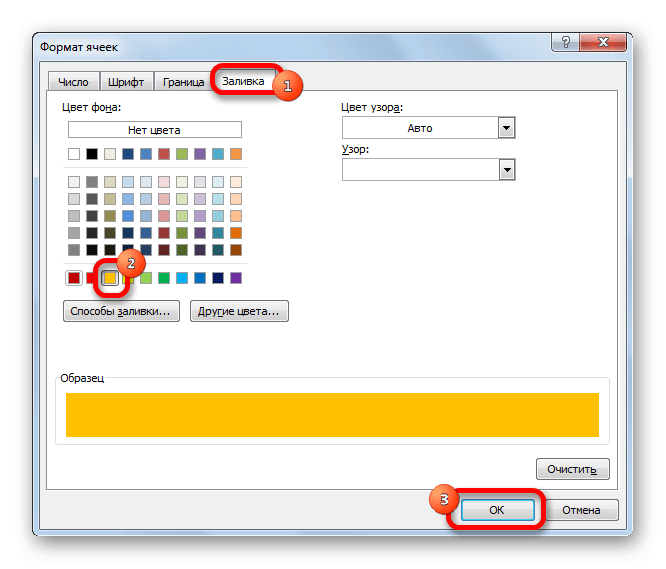
Task: Select purple in the standard colors row
Action: pyautogui.click(x=236, y=278)
